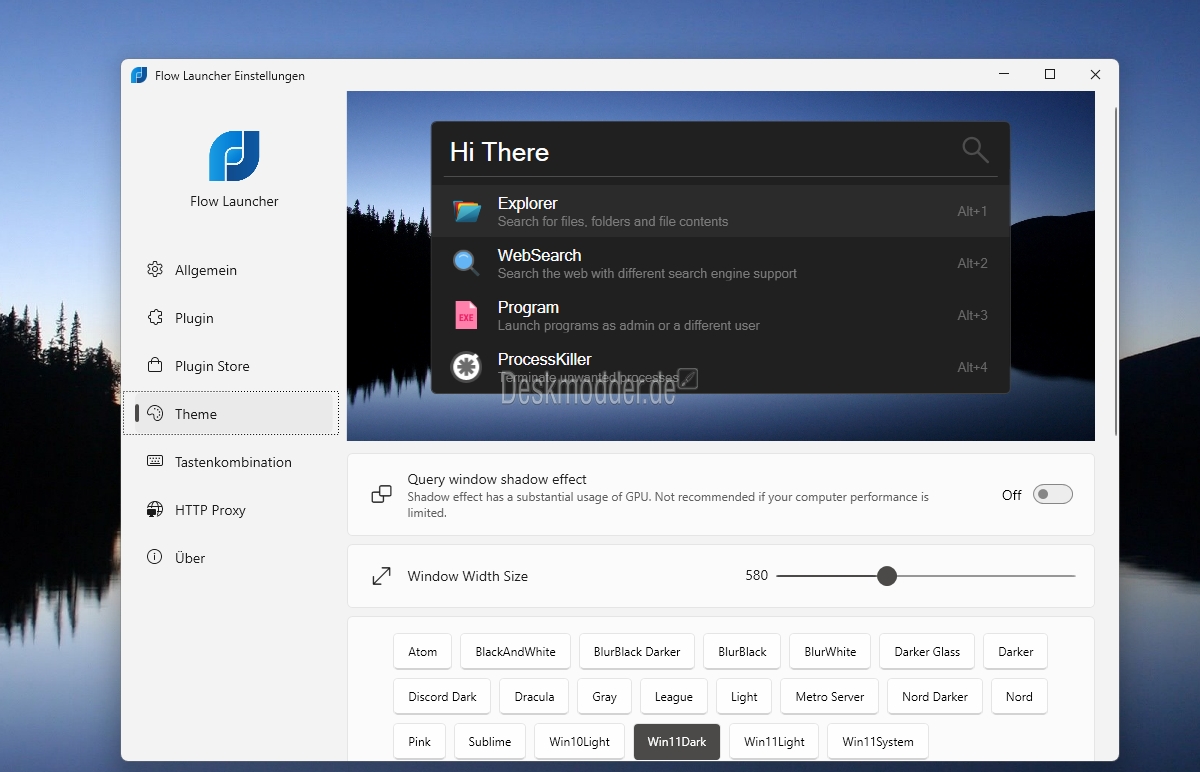Click the search magnifier in the preview
Image resolution: width=1200 pixels, height=772 pixels.
point(975,151)
